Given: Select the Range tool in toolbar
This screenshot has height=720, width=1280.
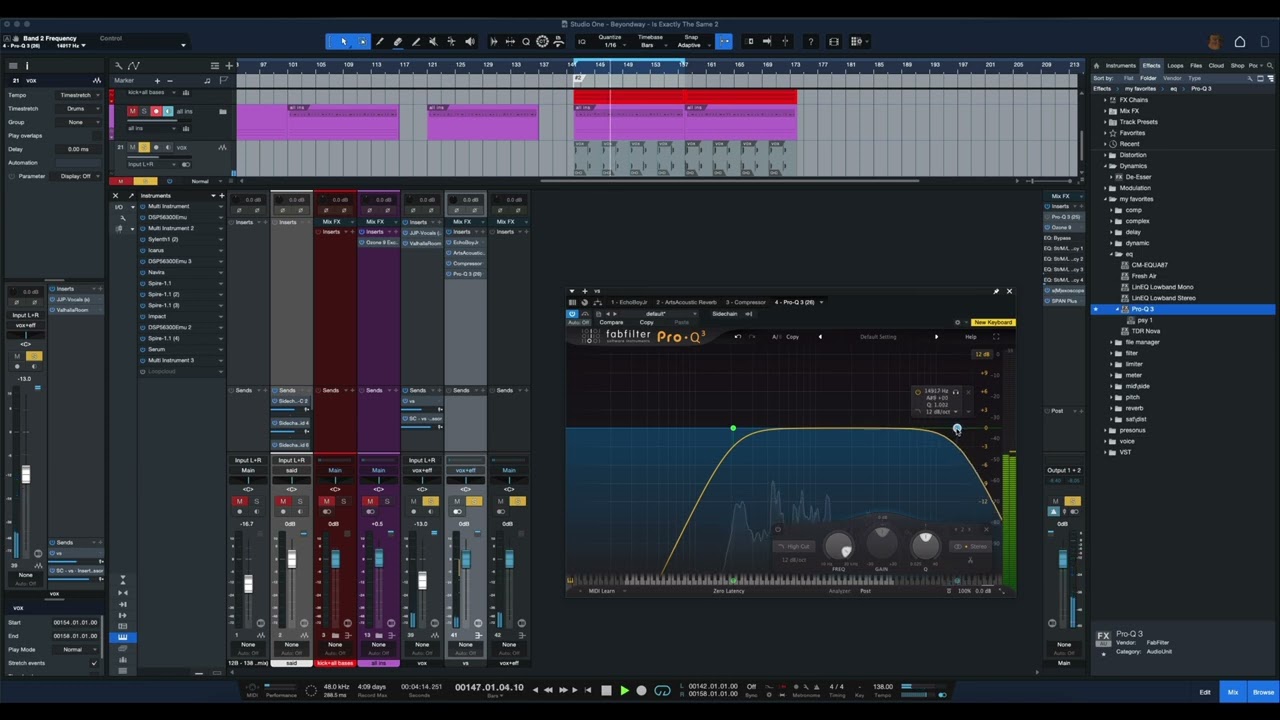Looking at the screenshot, I should click(363, 41).
